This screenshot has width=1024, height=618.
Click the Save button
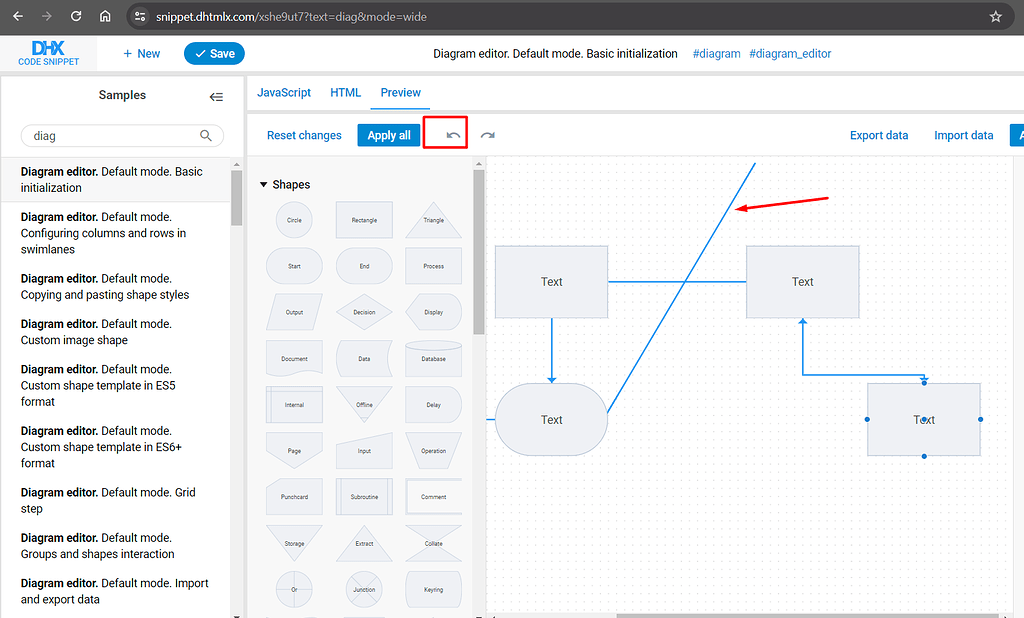pos(214,54)
